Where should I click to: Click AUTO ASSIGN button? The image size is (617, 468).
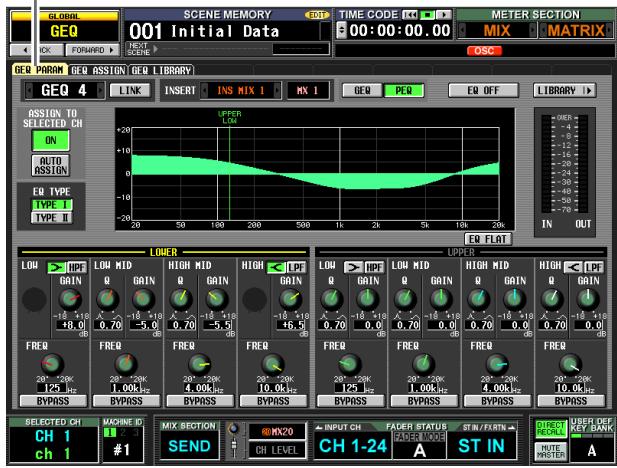click(51, 165)
